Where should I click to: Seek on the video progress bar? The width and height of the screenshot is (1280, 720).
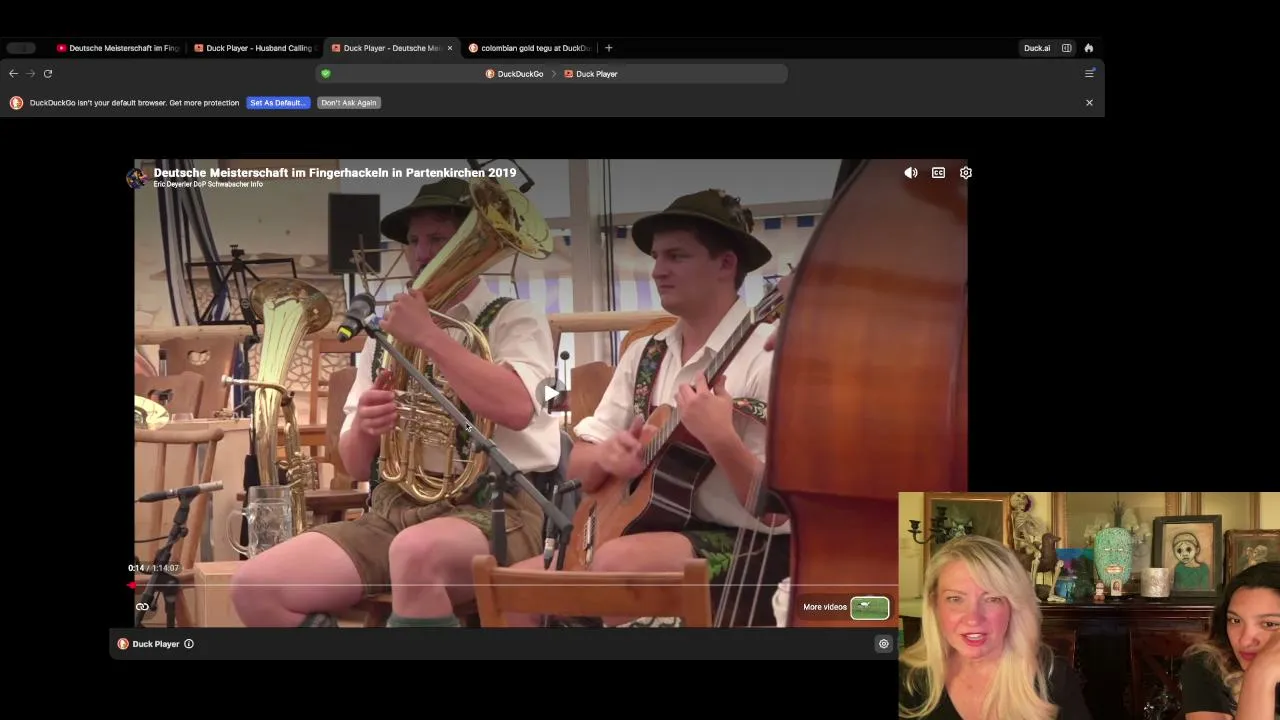click(511, 586)
